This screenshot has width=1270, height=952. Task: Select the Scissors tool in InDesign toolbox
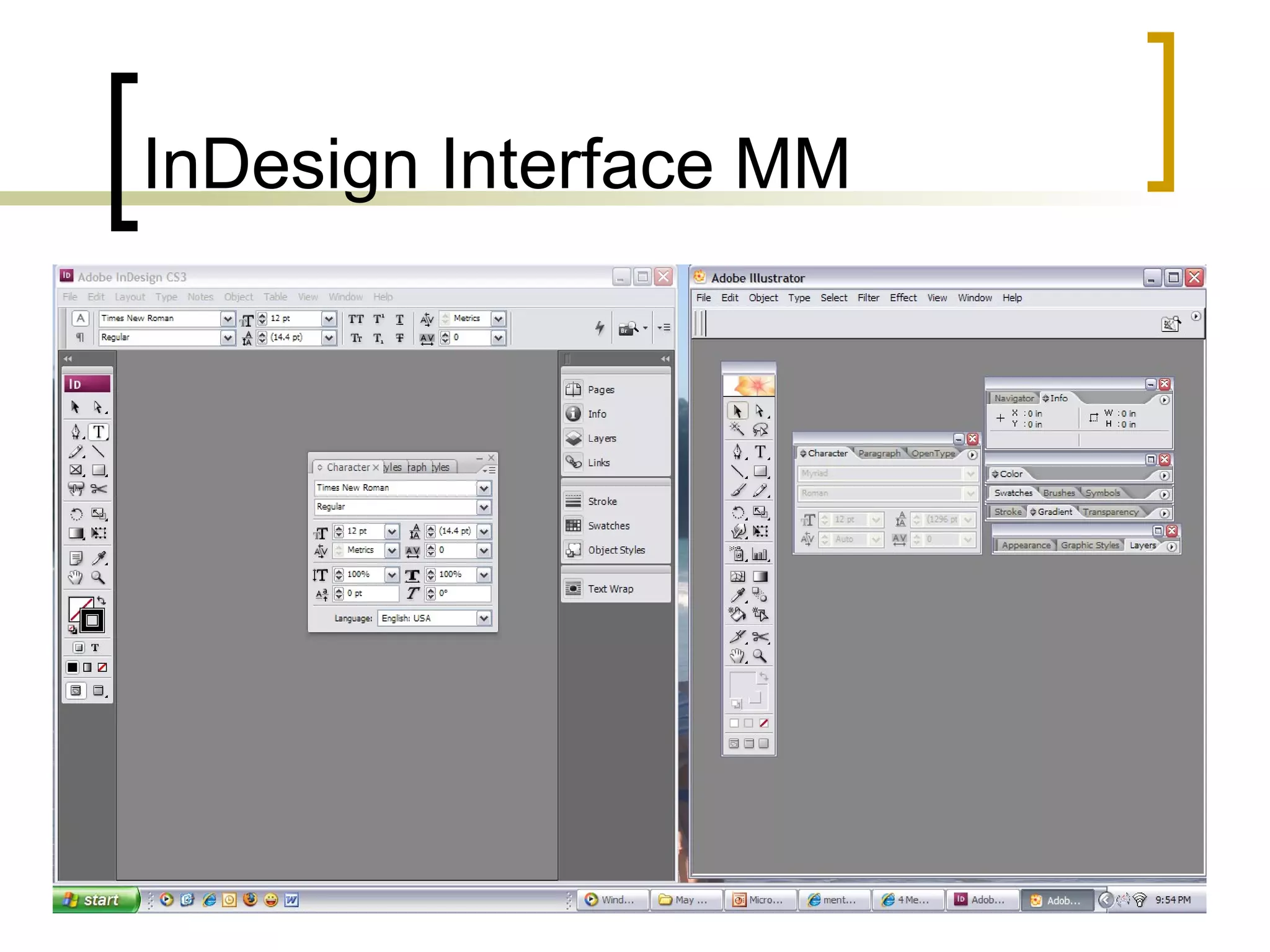pos(99,489)
